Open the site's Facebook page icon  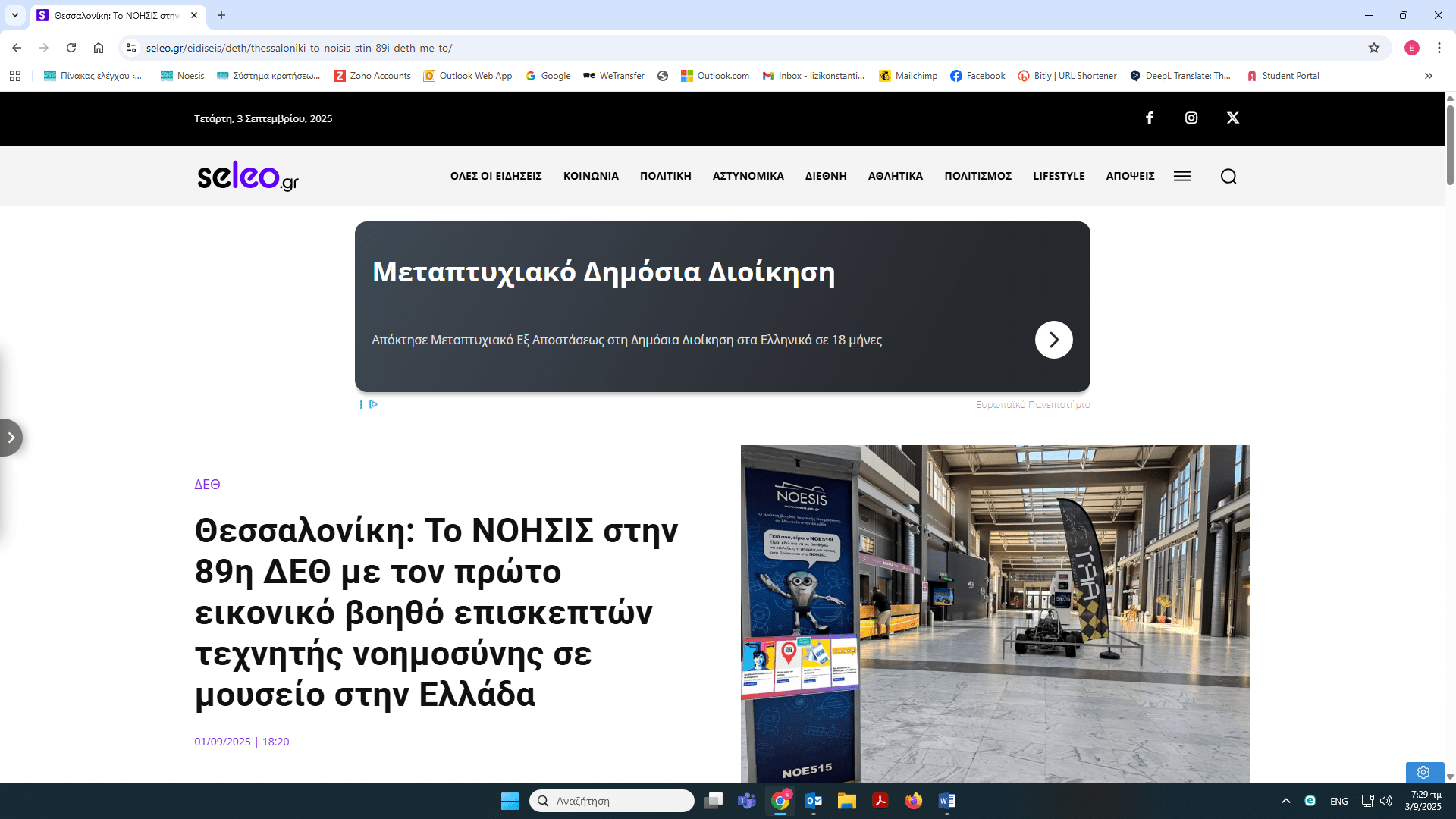pos(1150,118)
